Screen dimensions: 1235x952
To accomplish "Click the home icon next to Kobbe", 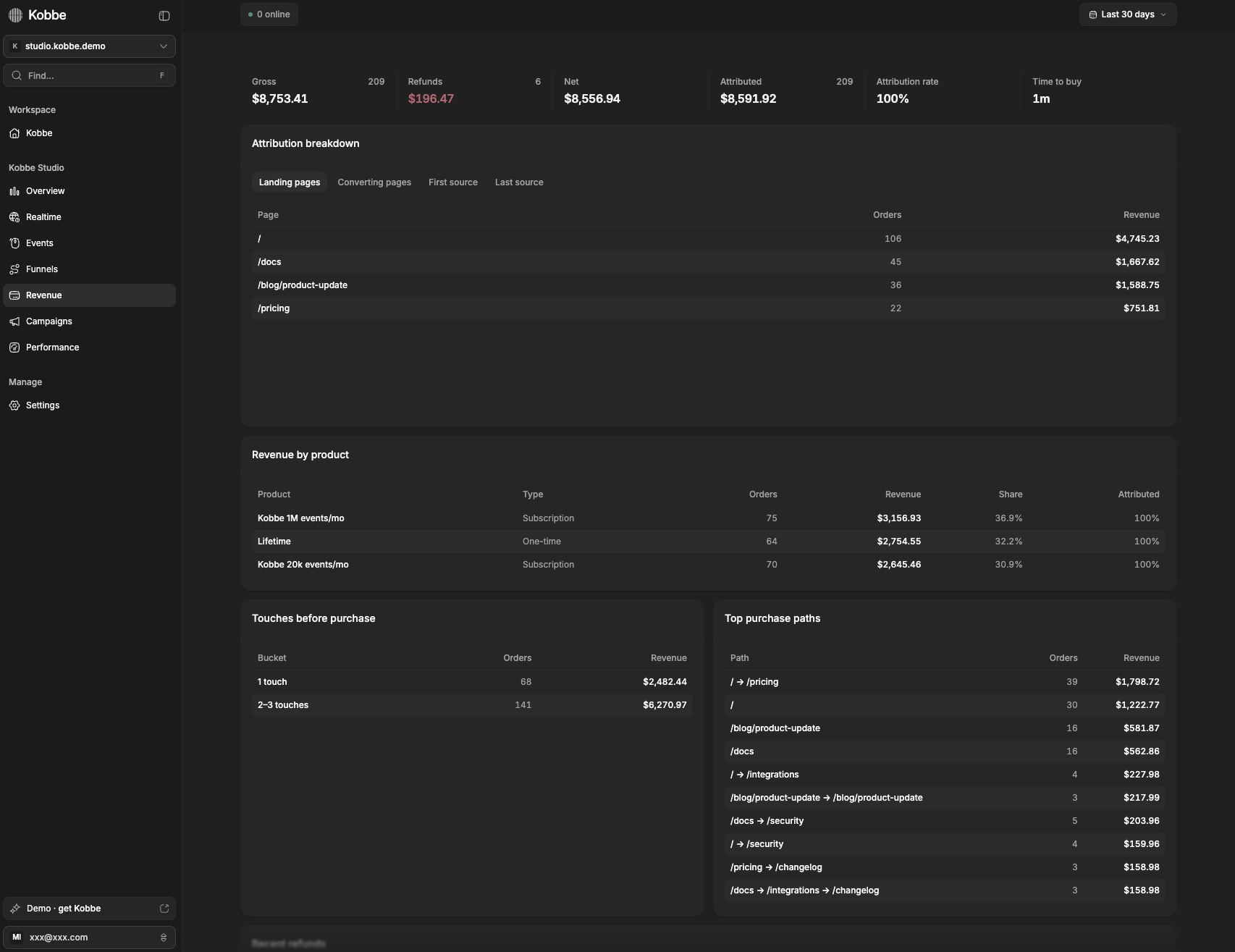I will (x=14, y=133).
